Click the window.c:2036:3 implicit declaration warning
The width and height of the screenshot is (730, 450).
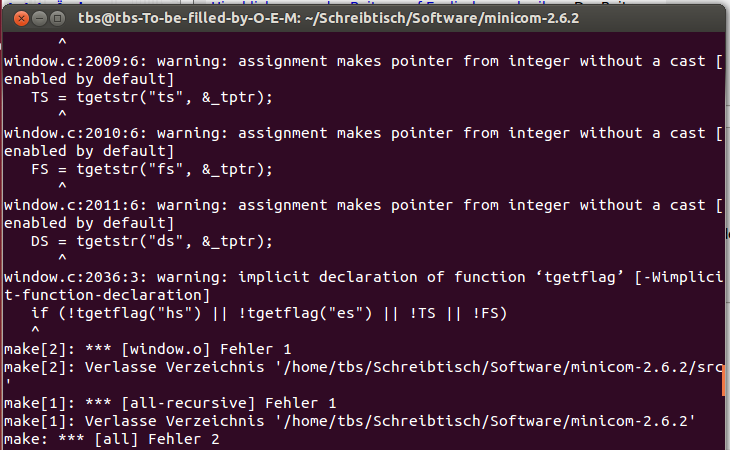point(363,277)
